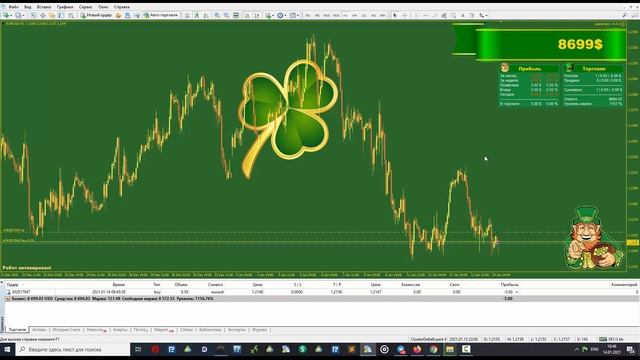Switch to Эксперты tab
Screen dimensions: 640x360
point(236,329)
